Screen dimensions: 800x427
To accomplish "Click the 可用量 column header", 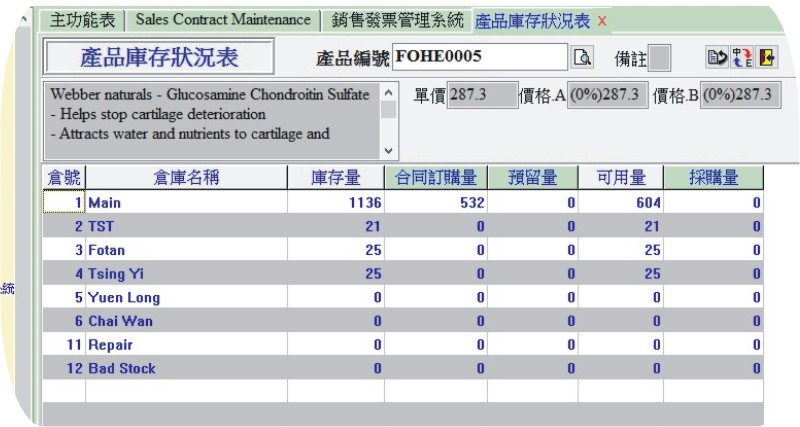I will 621,178.
